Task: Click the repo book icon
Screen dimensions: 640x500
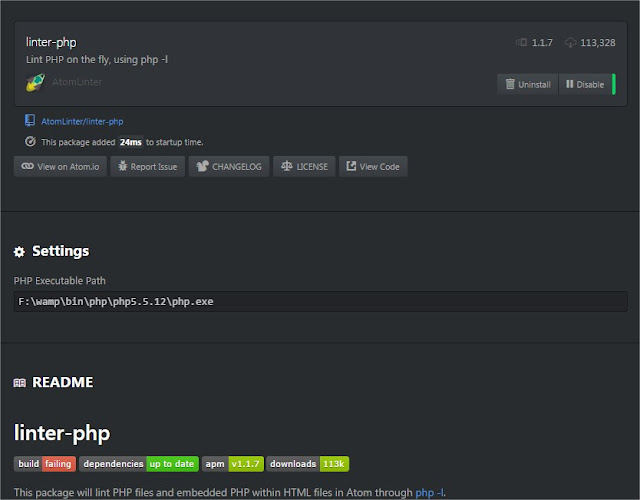Action: (30, 120)
